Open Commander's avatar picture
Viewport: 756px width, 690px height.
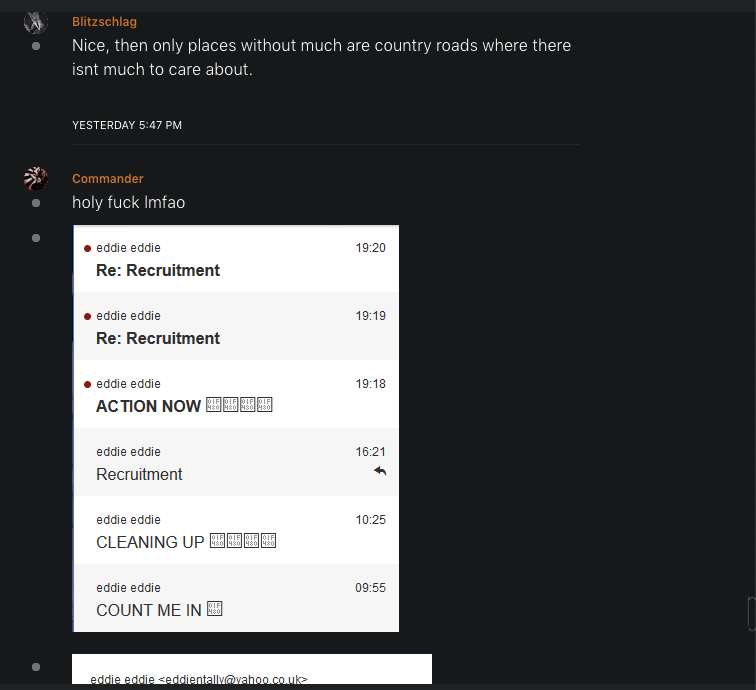(x=36, y=179)
